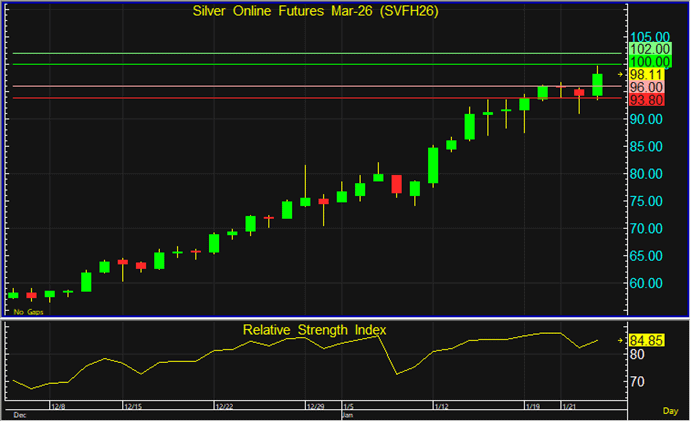691x422 pixels.
Task: Select the green 100.00 price level label
Action: tap(649, 62)
